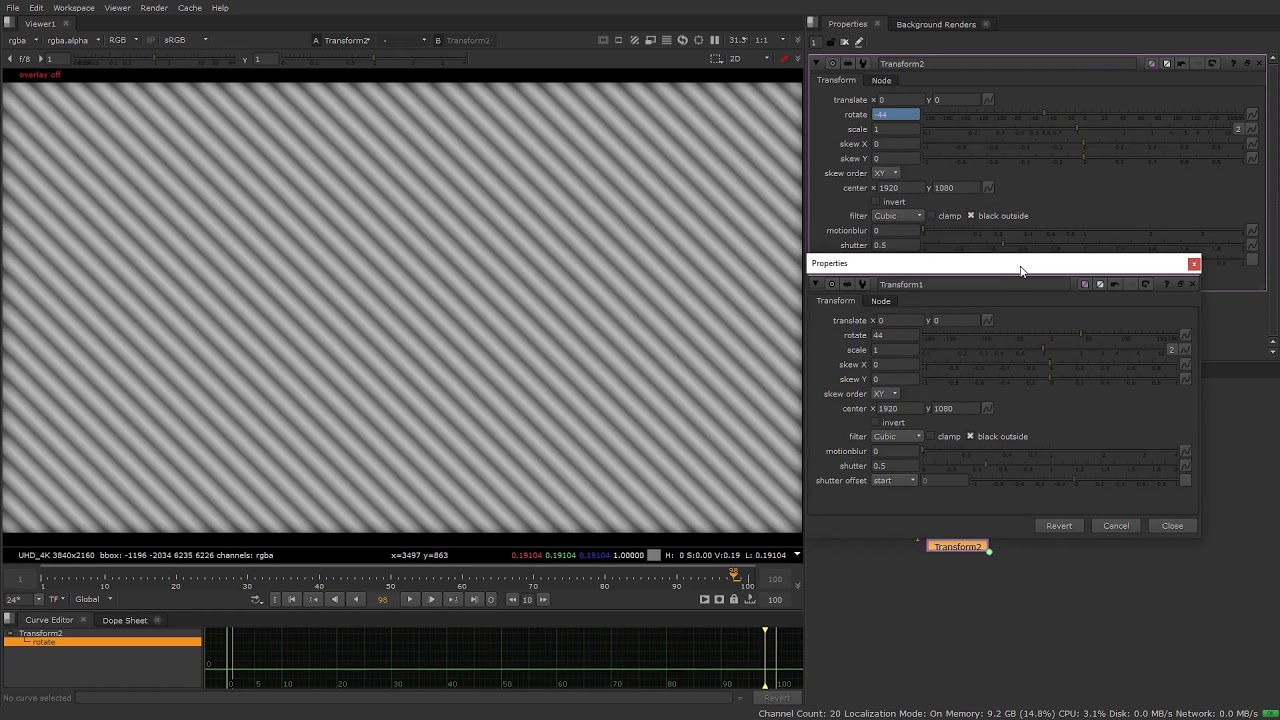Click the translate animation menu icon in Transform1
Image resolution: width=1280 pixels, height=720 pixels.
[x=987, y=320]
